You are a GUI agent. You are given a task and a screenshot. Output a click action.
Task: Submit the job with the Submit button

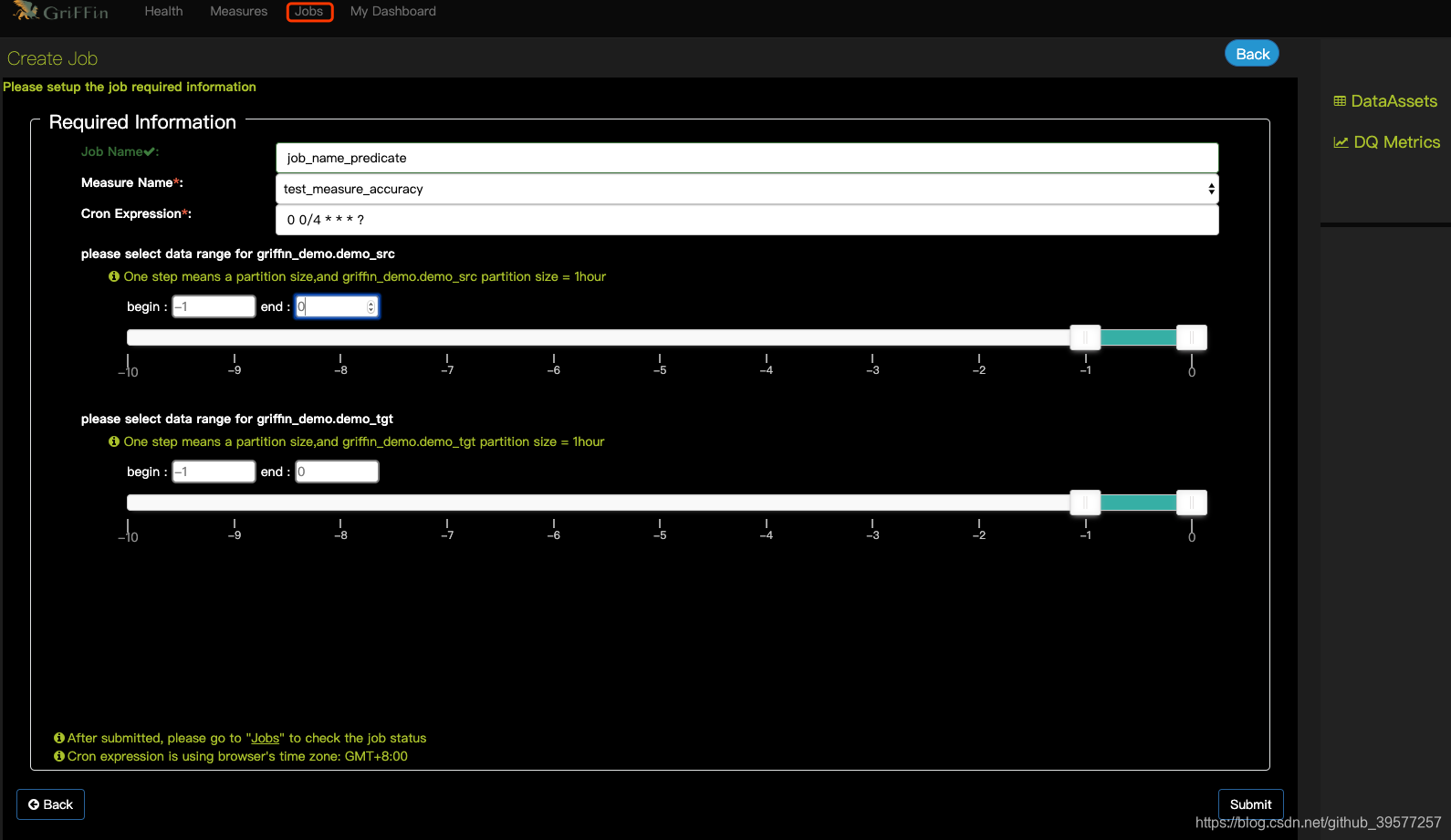tap(1250, 804)
